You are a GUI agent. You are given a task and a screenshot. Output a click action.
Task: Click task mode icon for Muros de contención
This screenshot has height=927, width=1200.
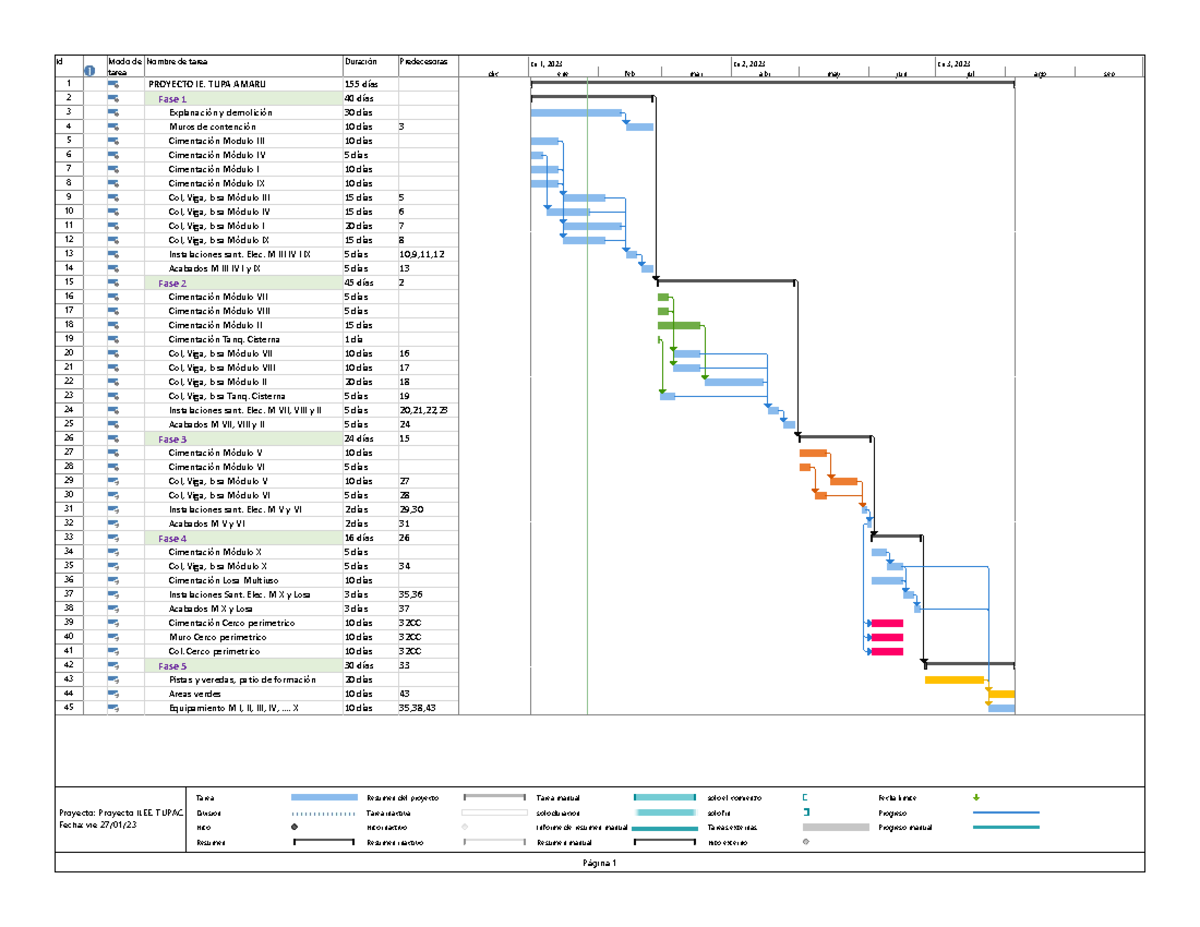click(x=113, y=127)
